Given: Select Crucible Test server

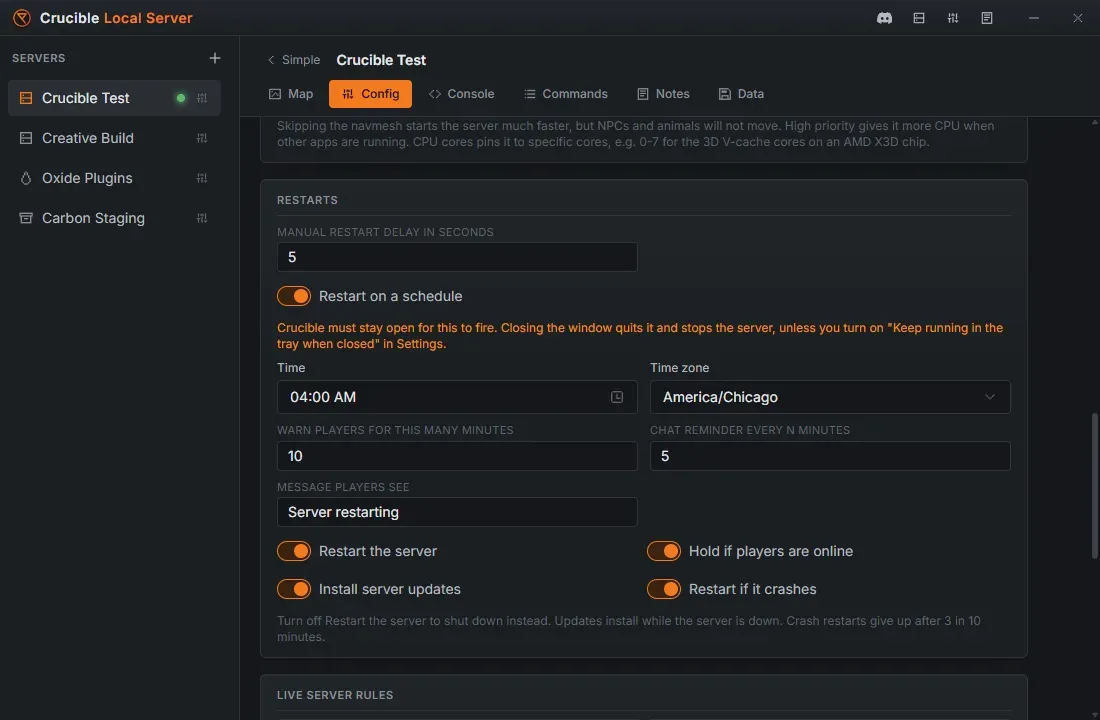Looking at the screenshot, I should [114, 98].
